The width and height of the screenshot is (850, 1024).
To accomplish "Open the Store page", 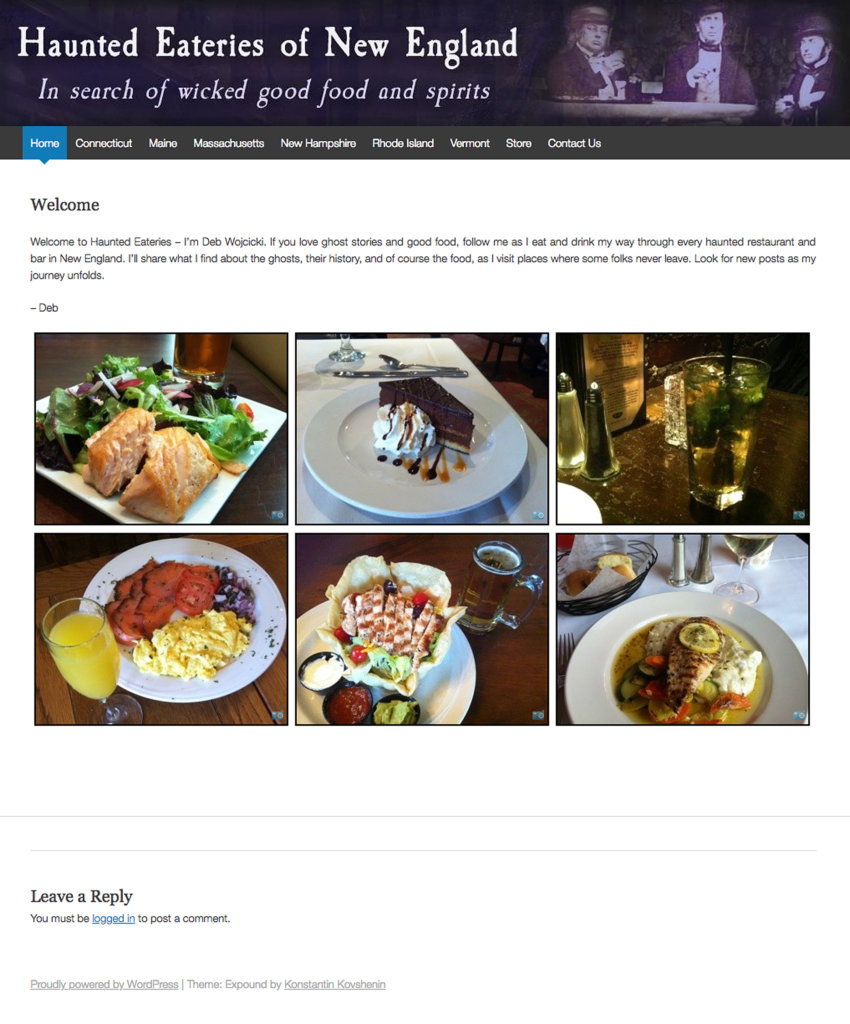I will click(x=518, y=143).
